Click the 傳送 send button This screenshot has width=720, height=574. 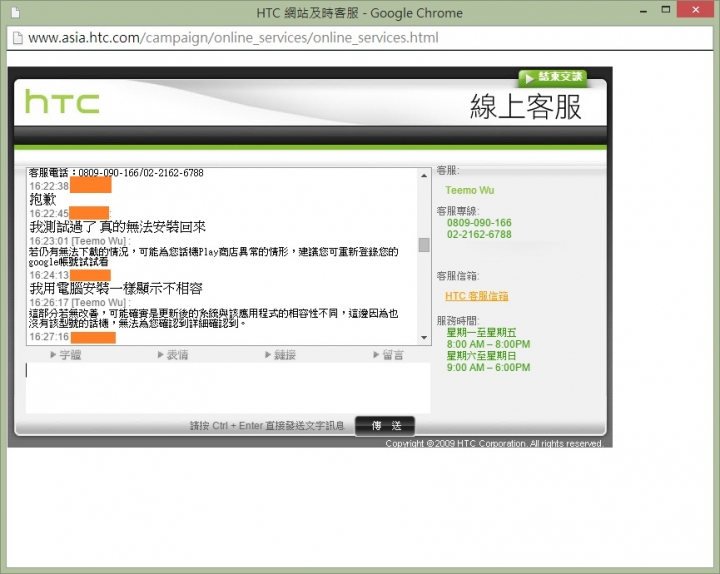coord(385,426)
